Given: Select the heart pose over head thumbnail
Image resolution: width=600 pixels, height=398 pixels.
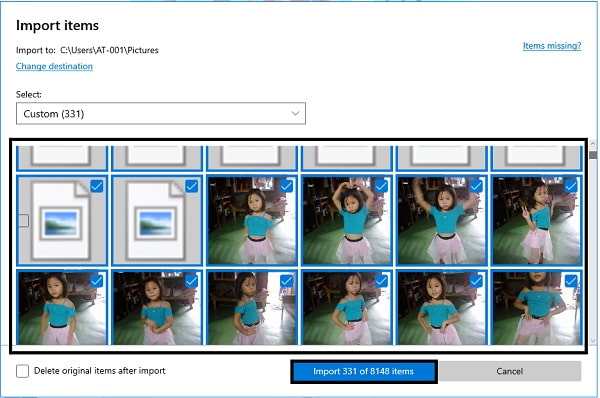Looking at the screenshot, I should click(347, 220).
